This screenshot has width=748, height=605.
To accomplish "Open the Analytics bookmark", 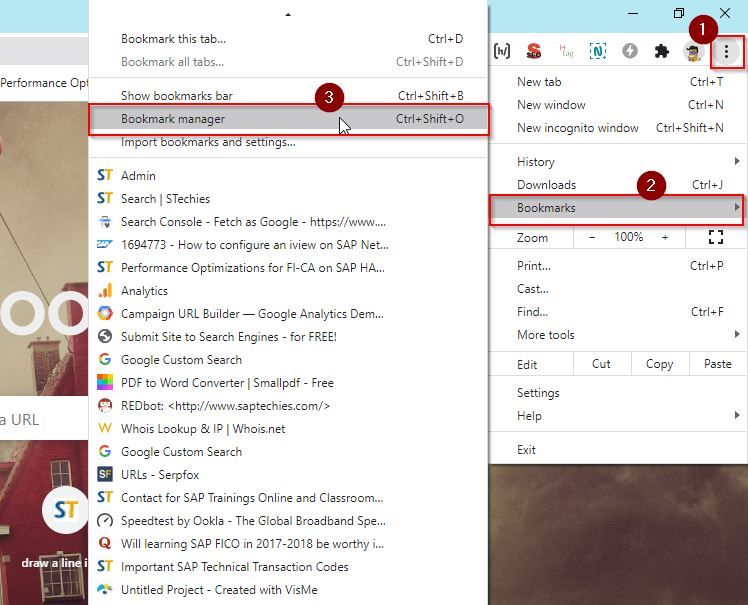I will (x=288, y=291).
